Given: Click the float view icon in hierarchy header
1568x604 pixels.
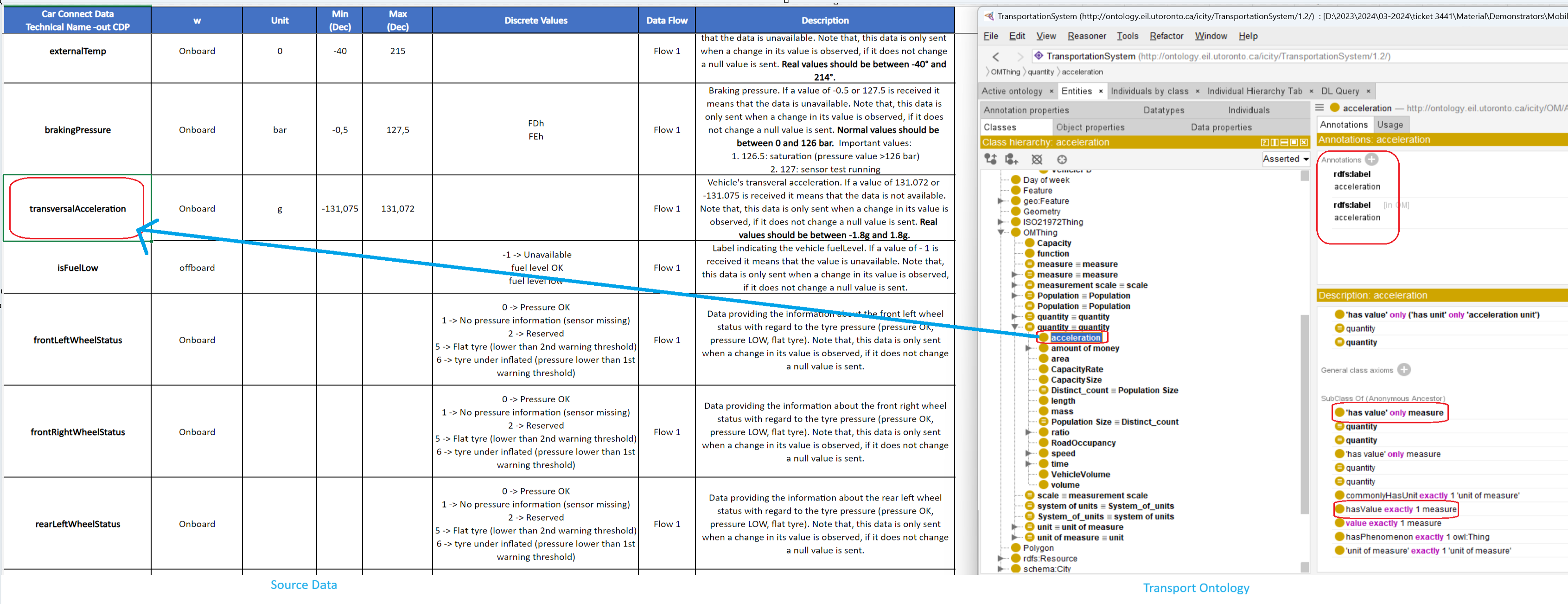Looking at the screenshot, I should point(1294,142).
